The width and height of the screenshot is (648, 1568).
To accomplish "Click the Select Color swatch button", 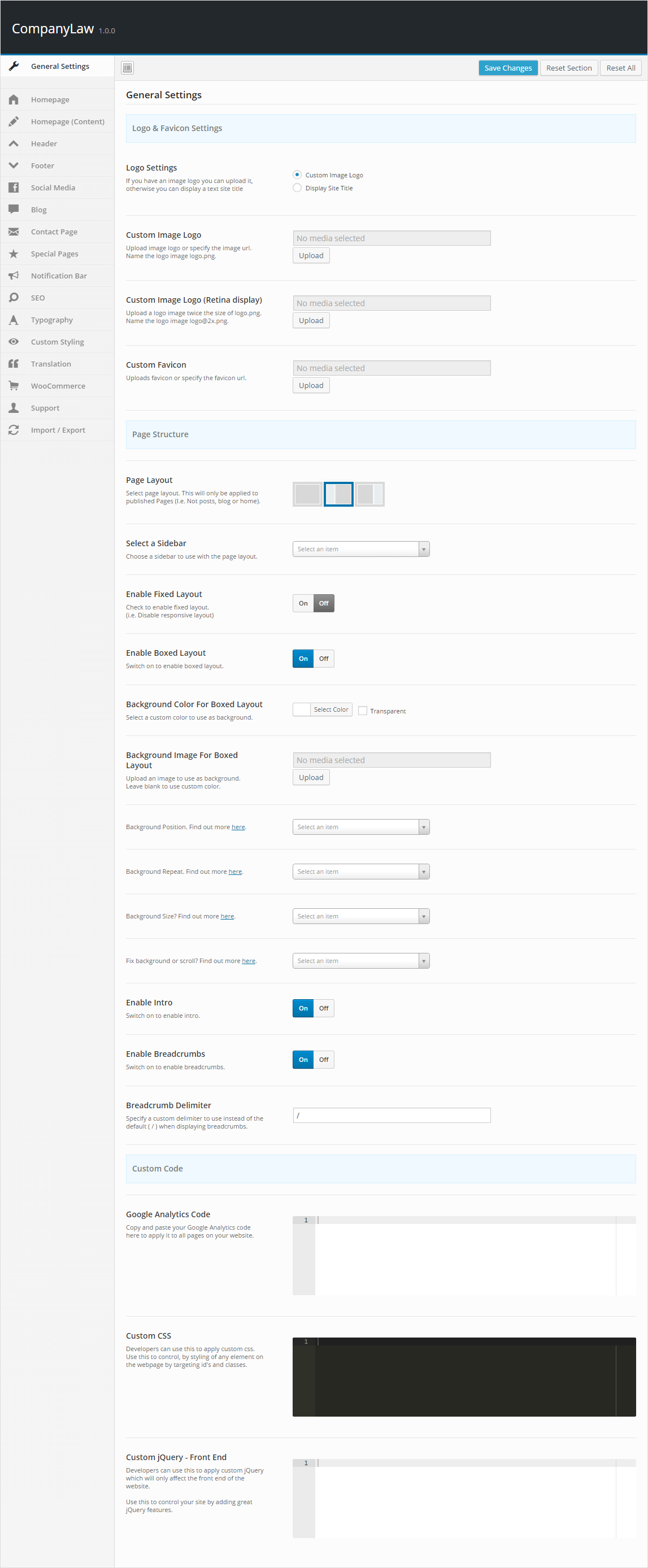I will point(322,709).
